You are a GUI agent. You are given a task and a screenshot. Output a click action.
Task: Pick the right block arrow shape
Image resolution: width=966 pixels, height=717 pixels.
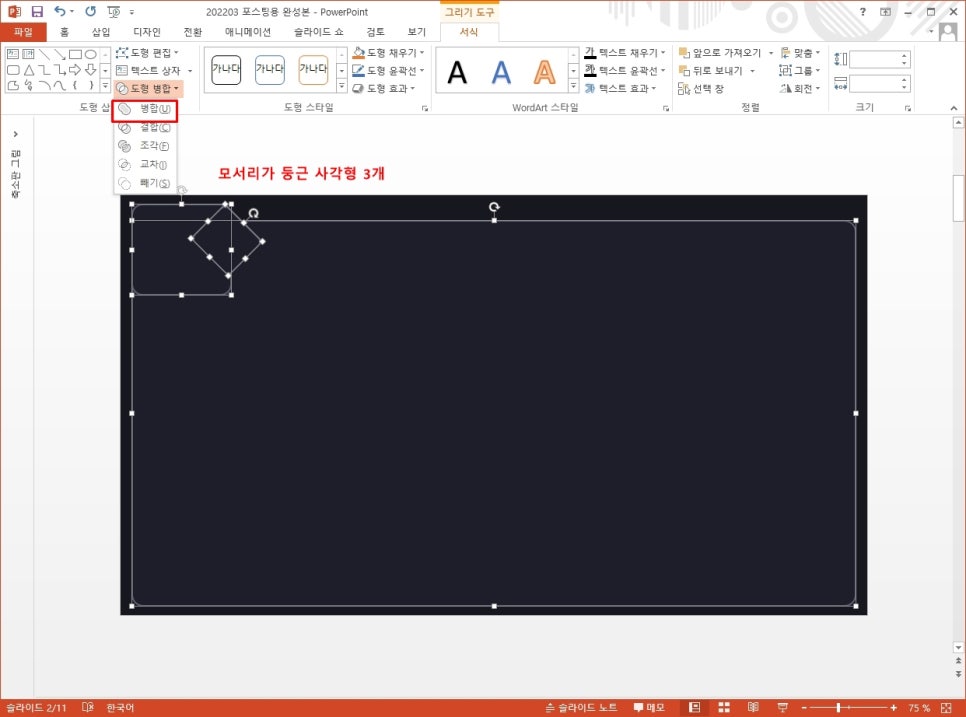[x=75, y=70]
